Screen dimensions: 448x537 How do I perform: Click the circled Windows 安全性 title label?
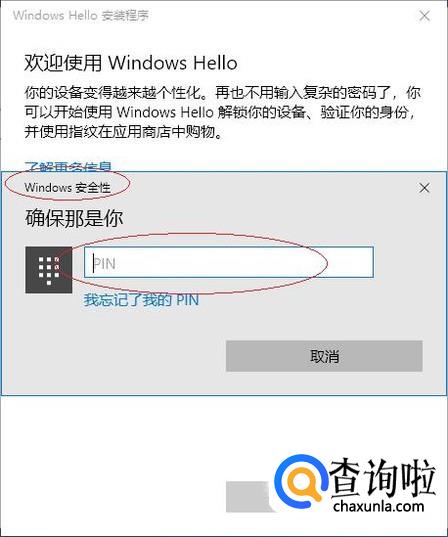(x=67, y=188)
